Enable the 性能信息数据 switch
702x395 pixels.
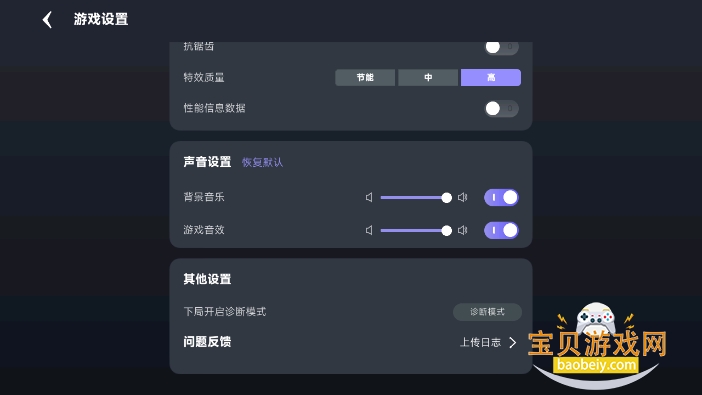coord(501,108)
